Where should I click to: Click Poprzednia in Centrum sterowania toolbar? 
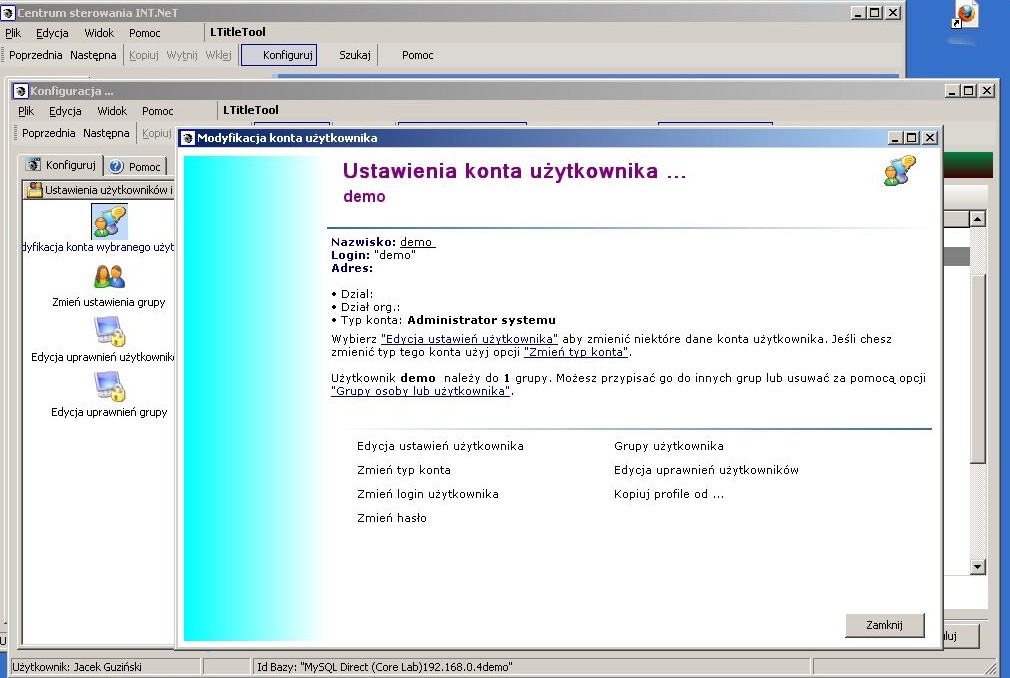pyautogui.click(x=35, y=55)
